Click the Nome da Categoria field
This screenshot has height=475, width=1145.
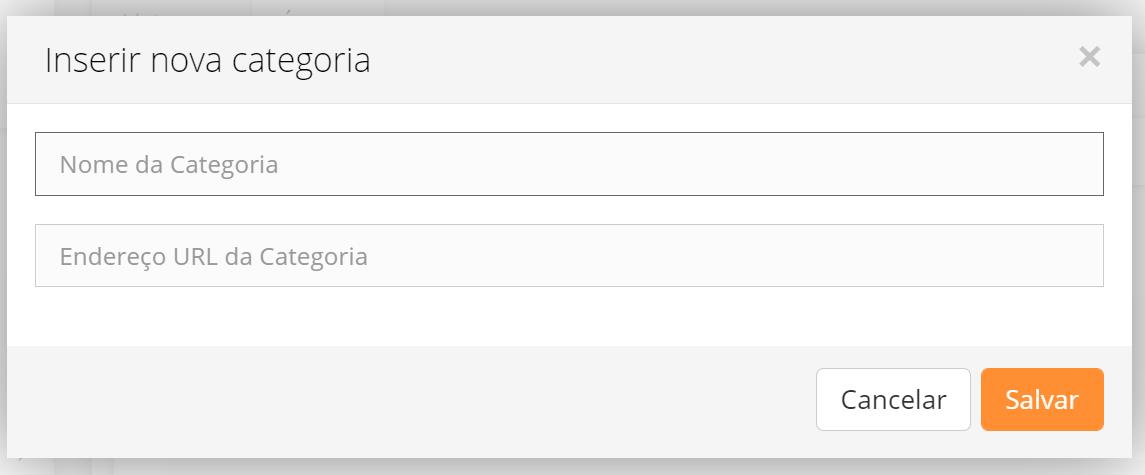569,164
